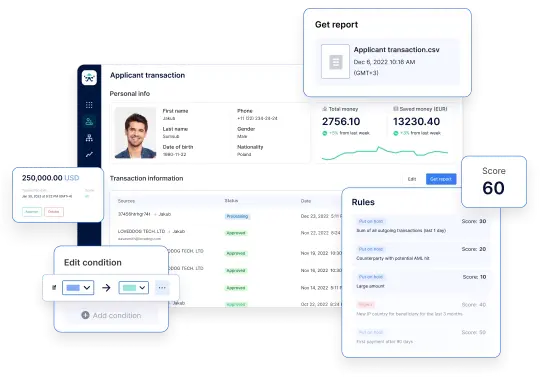Click red Decline button on 250,000.00 card
540x379 pixels.
(53, 212)
